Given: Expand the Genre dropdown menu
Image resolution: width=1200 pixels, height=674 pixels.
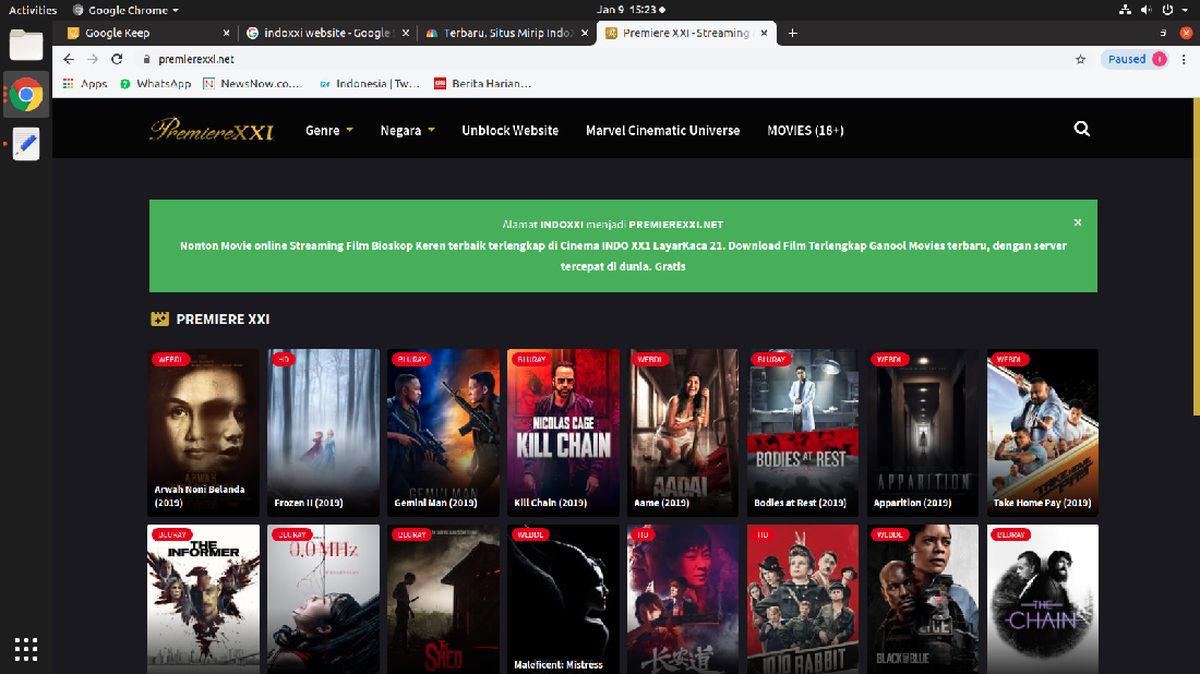Looking at the screenshot, I should [x=329, y=130].
